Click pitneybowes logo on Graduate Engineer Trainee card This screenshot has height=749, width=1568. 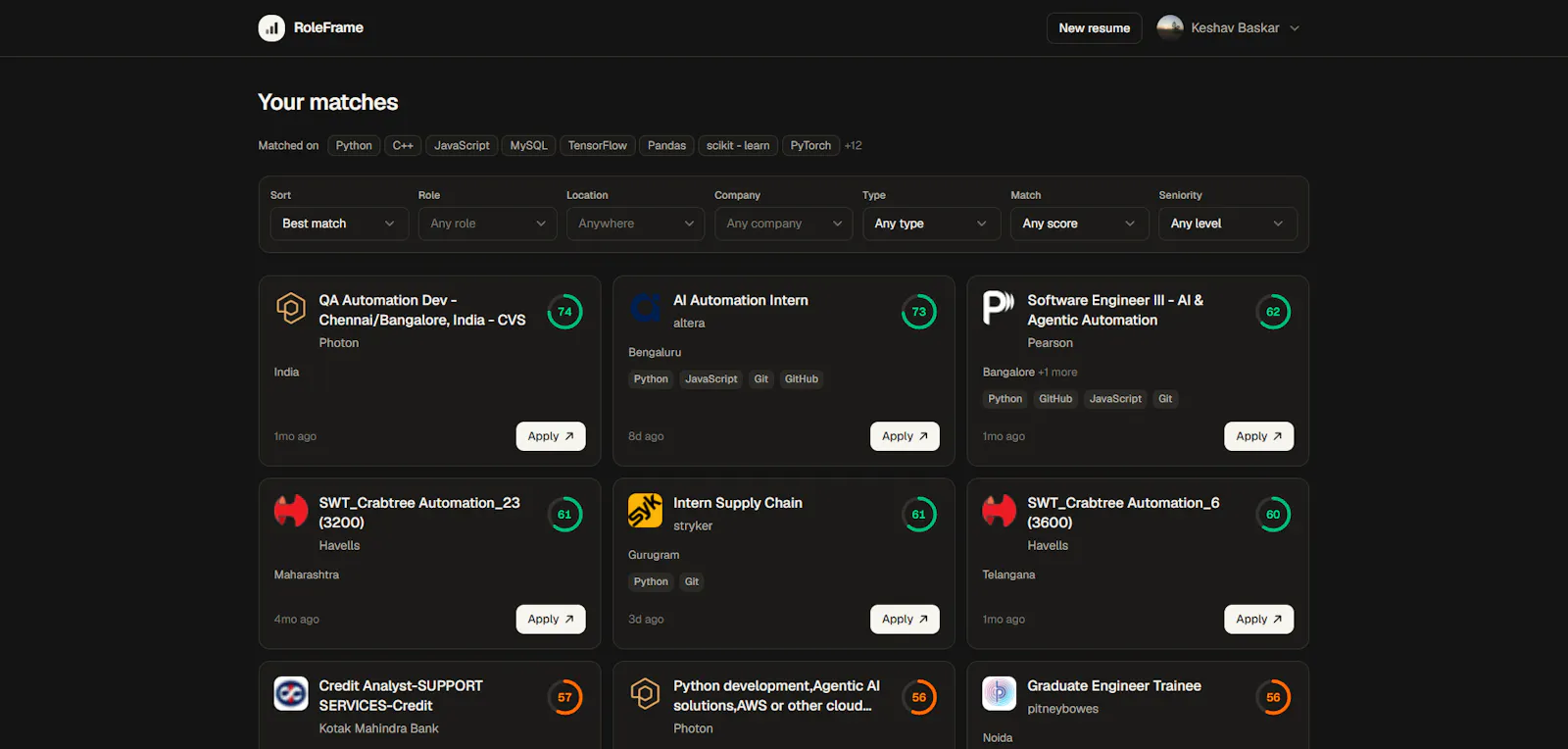tap(999, 694)
